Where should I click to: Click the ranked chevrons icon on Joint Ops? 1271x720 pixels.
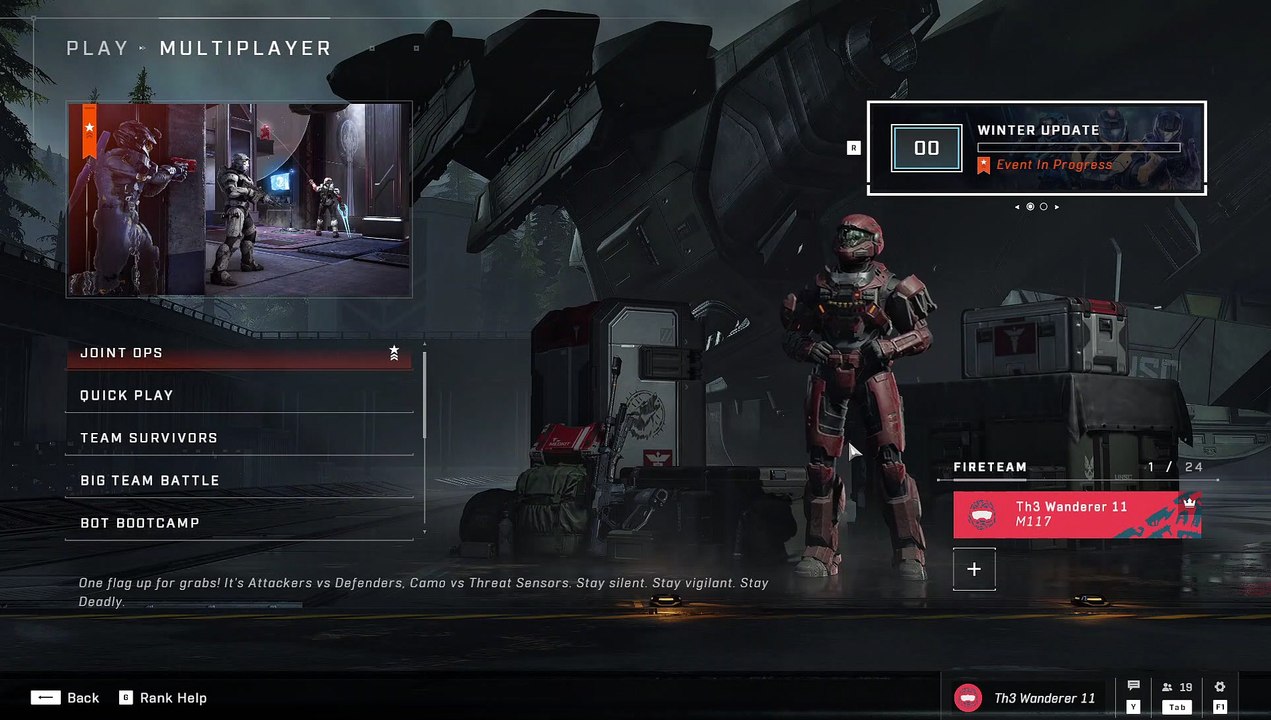click(x=394, y=353)
